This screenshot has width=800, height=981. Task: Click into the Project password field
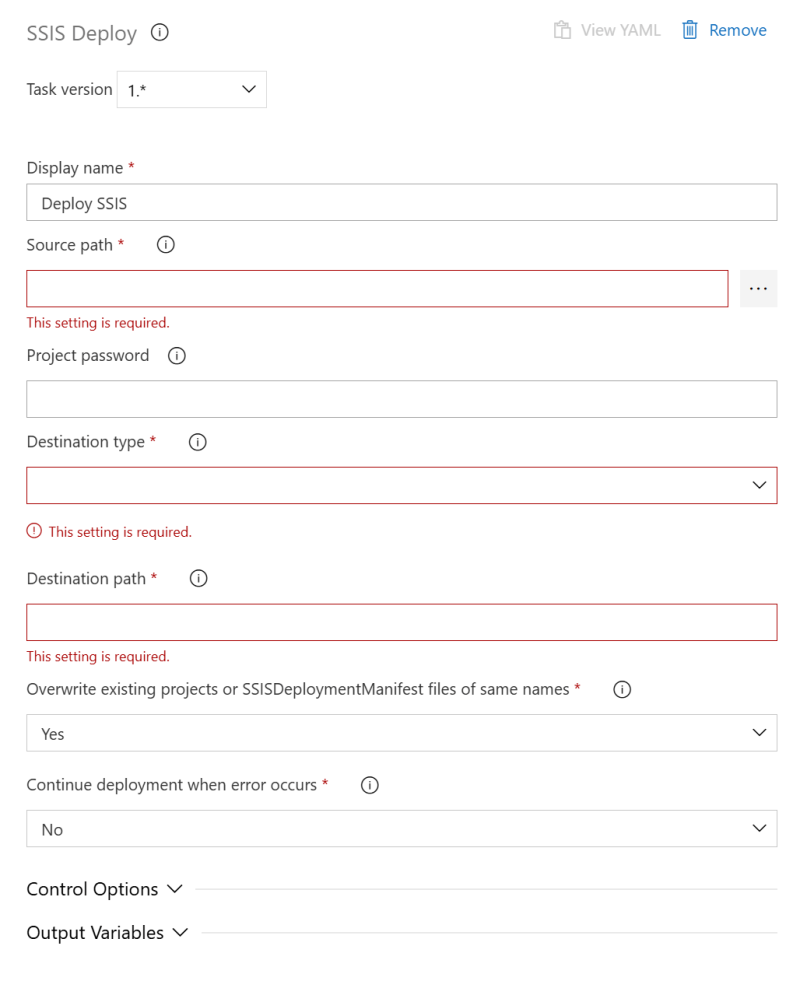click(402, 399)
